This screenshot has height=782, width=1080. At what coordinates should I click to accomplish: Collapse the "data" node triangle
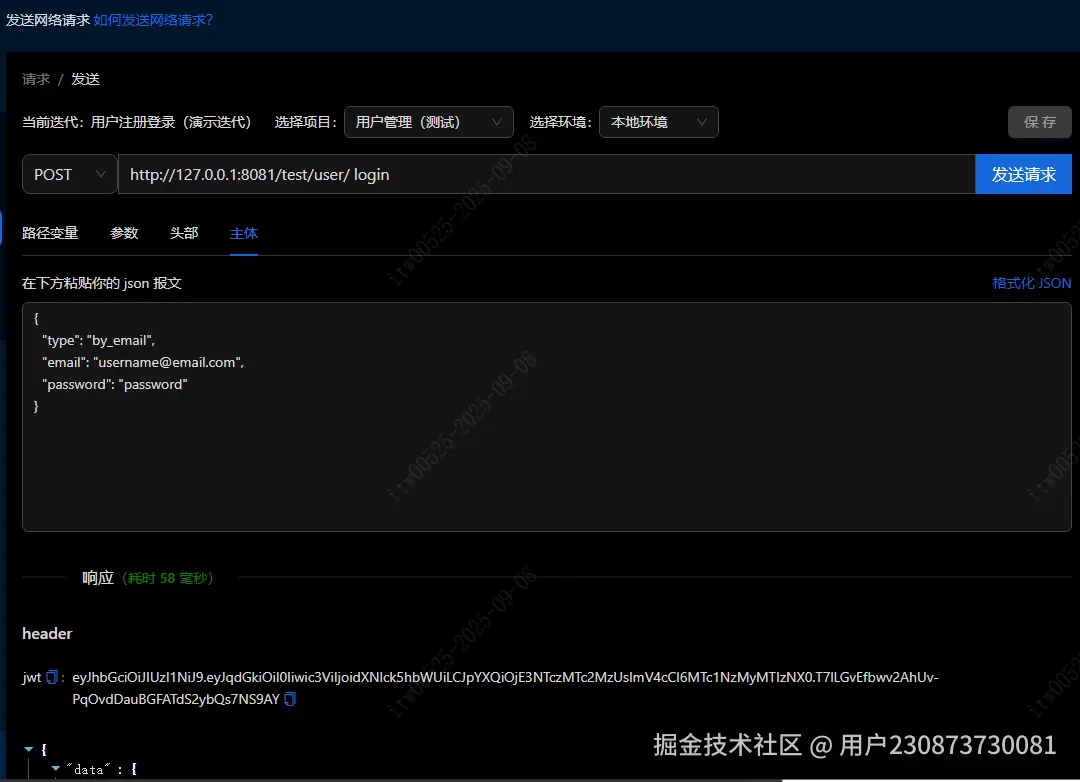pyautogui.click(x=56, y=768)
